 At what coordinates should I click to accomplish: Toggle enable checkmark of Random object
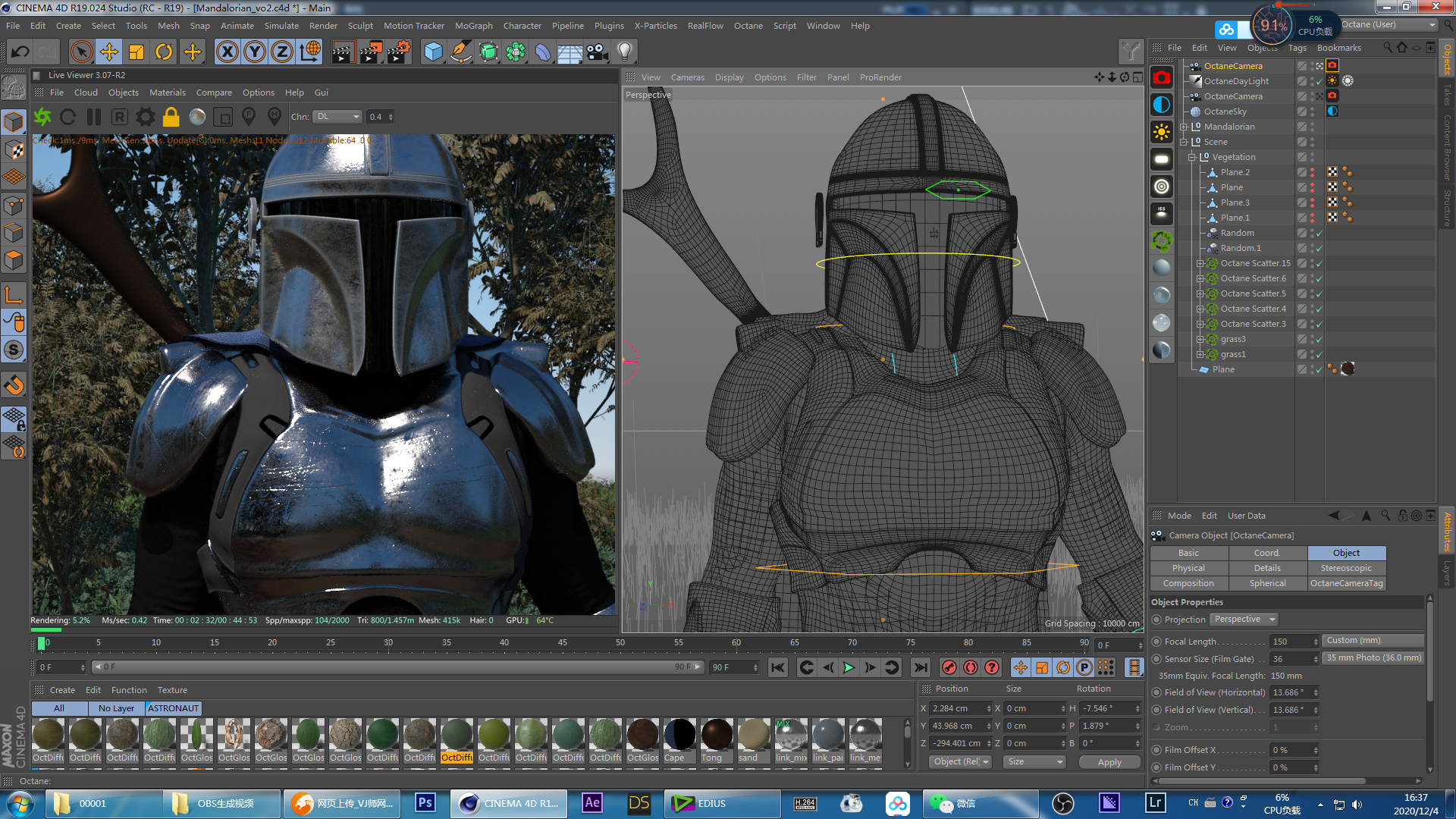[x=1319, y=233]
